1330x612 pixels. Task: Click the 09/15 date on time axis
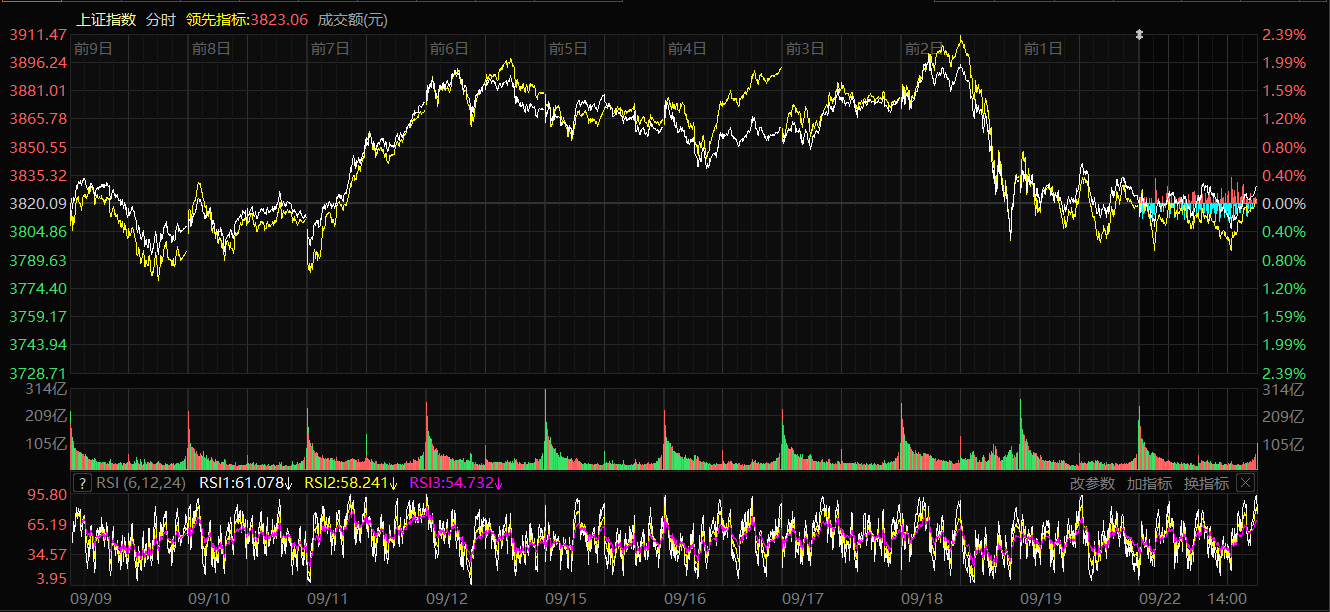[x=565, y=598]
